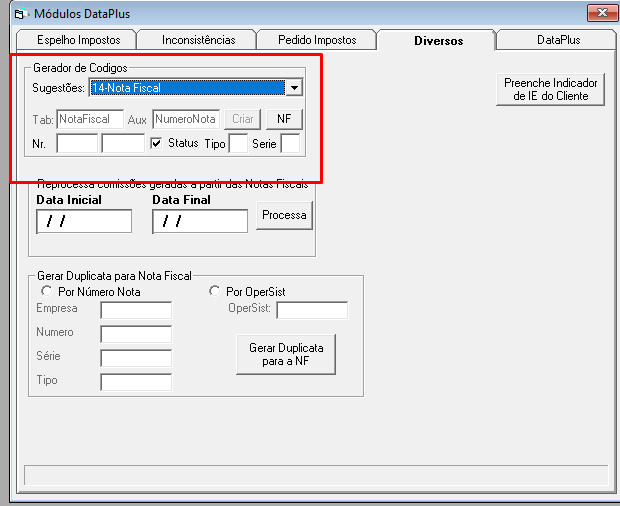Click the NF button

point(284,119)
